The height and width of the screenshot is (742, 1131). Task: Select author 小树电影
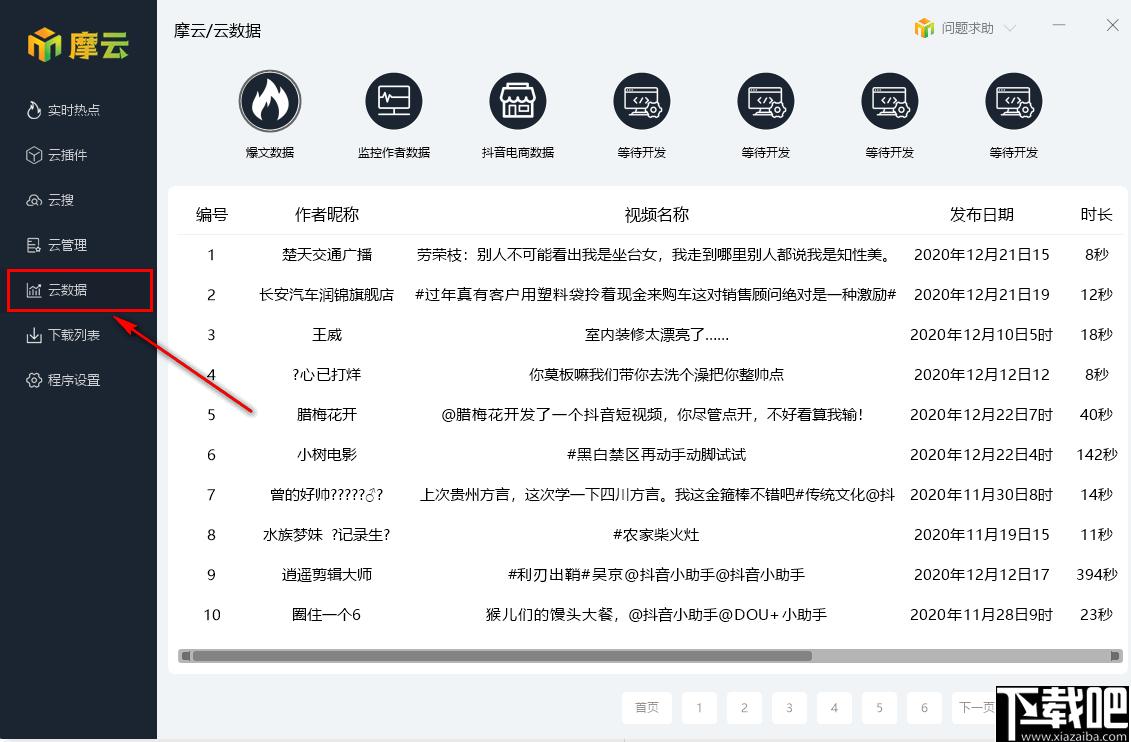point(327,454)
